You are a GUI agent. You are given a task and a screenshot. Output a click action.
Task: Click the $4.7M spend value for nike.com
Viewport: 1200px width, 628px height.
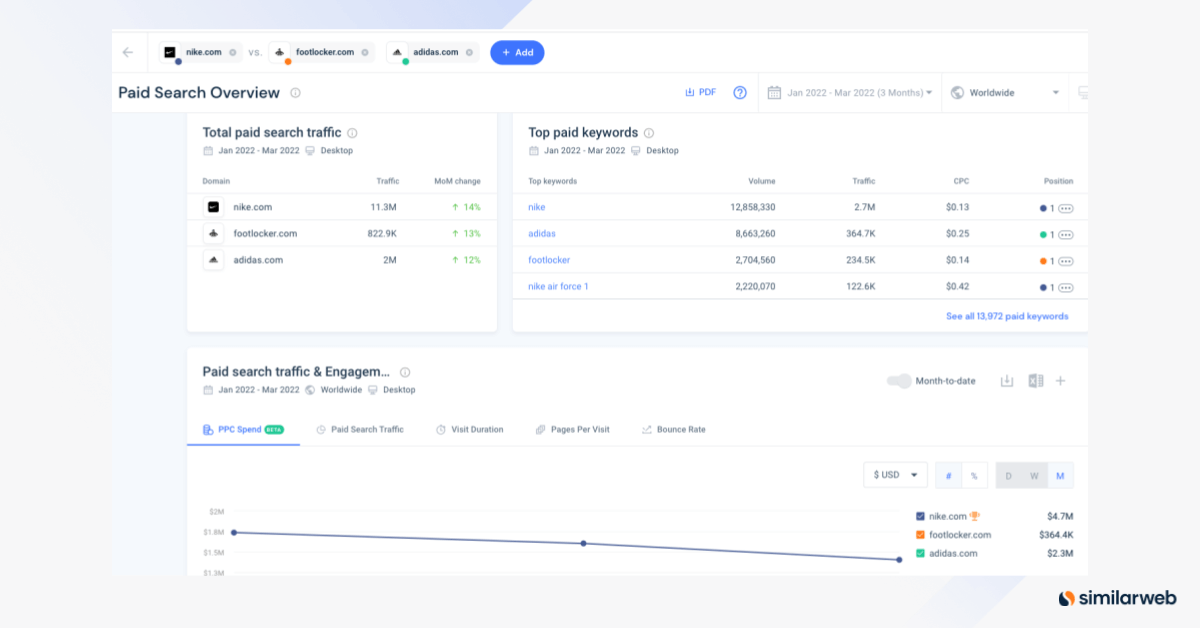click(x=1060, y=516)
